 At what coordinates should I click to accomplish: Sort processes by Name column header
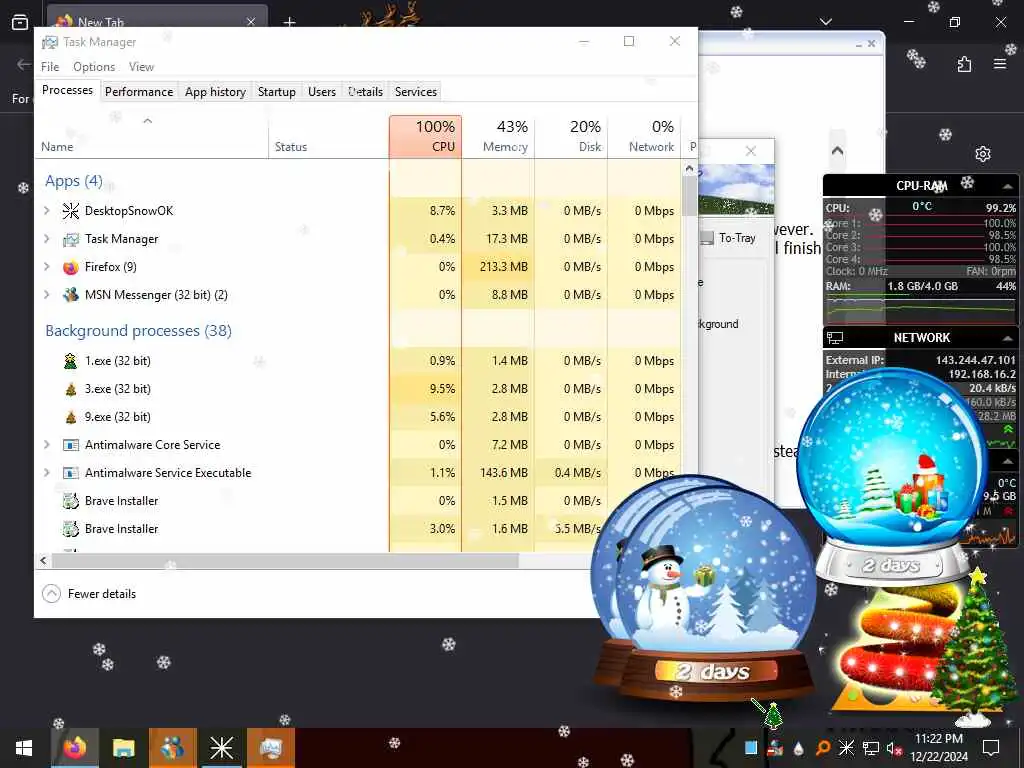point(152,136)
